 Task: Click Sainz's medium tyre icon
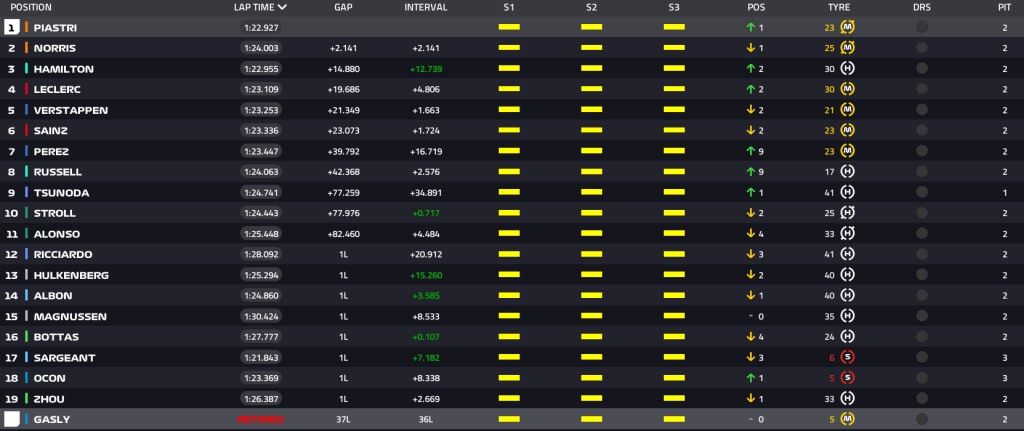(848, 131)
